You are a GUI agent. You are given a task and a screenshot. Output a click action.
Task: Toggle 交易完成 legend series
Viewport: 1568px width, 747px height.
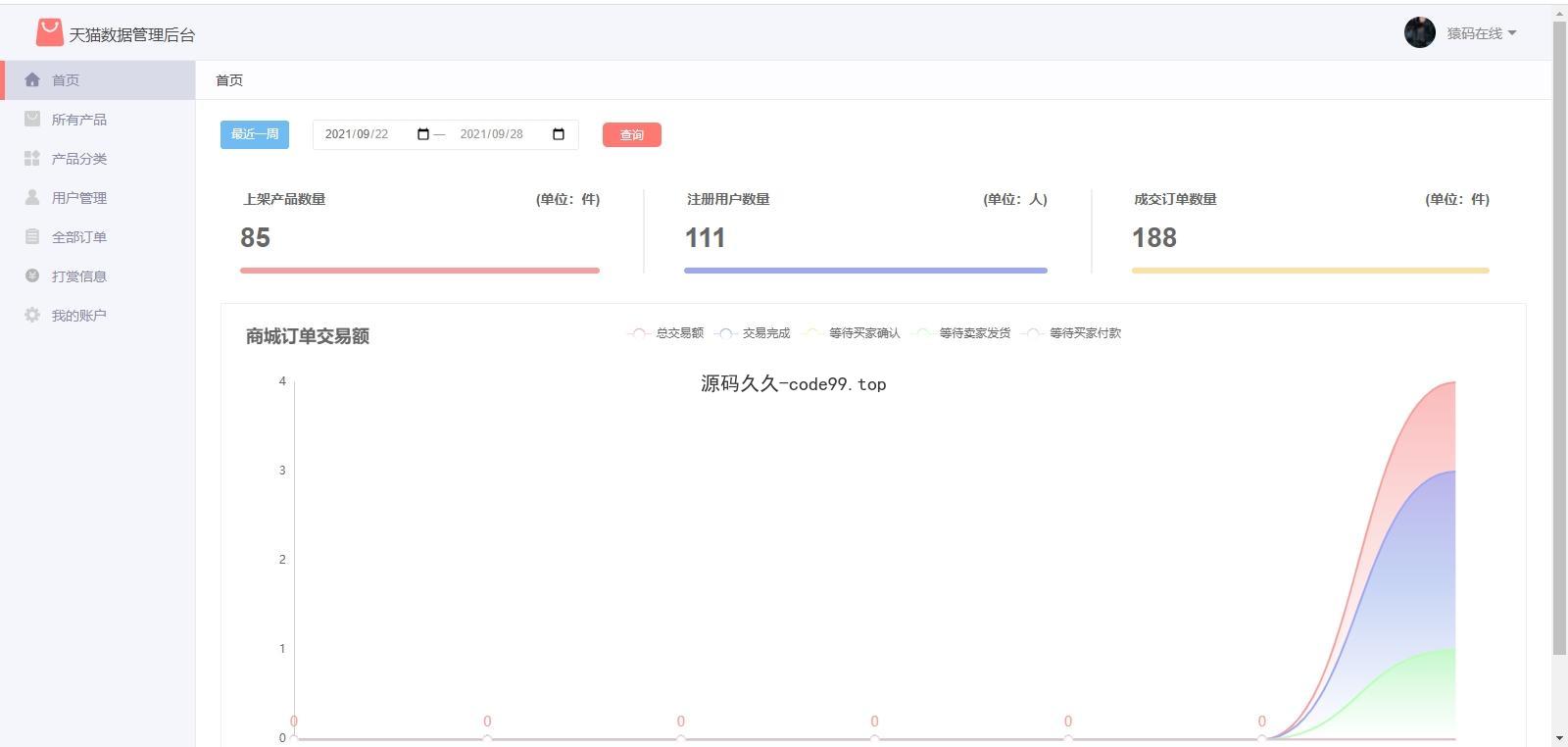[752, 333]
